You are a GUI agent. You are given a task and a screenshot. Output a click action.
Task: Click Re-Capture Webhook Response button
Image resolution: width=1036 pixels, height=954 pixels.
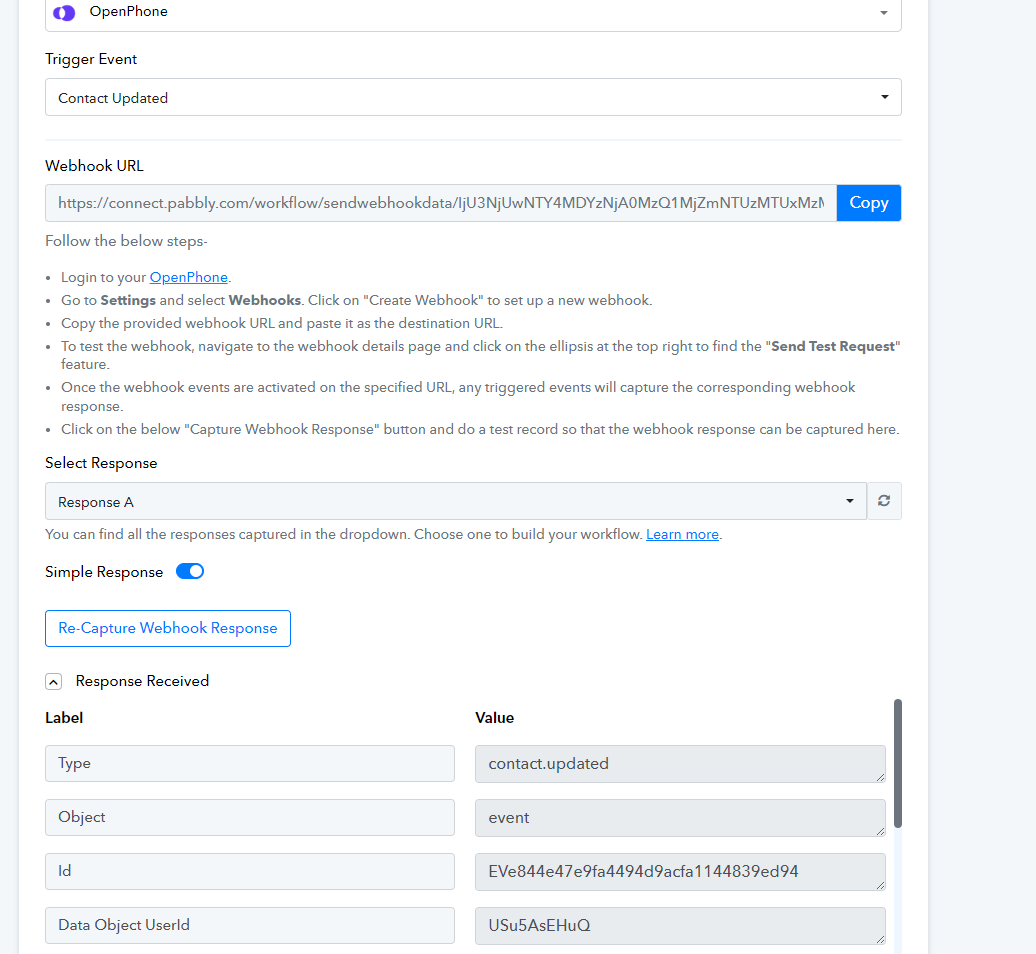pos(168,628)
